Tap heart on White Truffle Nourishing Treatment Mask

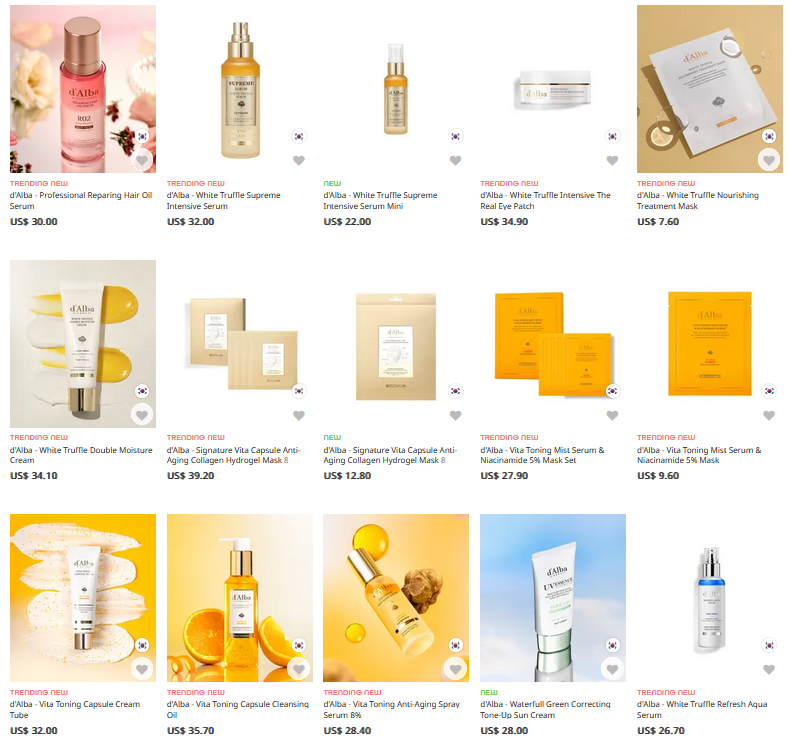pyautogui.click(x=769, y=161)
